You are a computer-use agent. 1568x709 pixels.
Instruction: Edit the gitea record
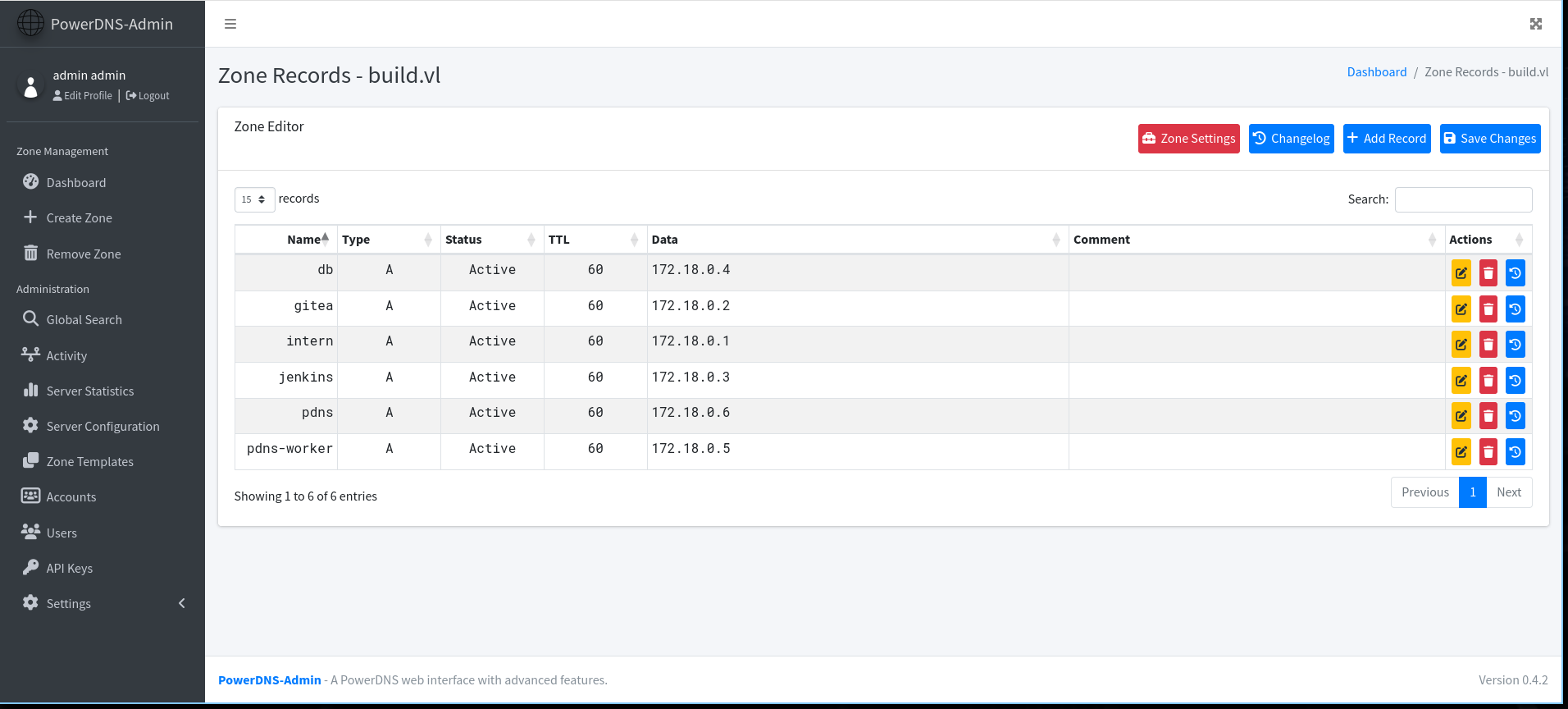[x=1461, y=309]
